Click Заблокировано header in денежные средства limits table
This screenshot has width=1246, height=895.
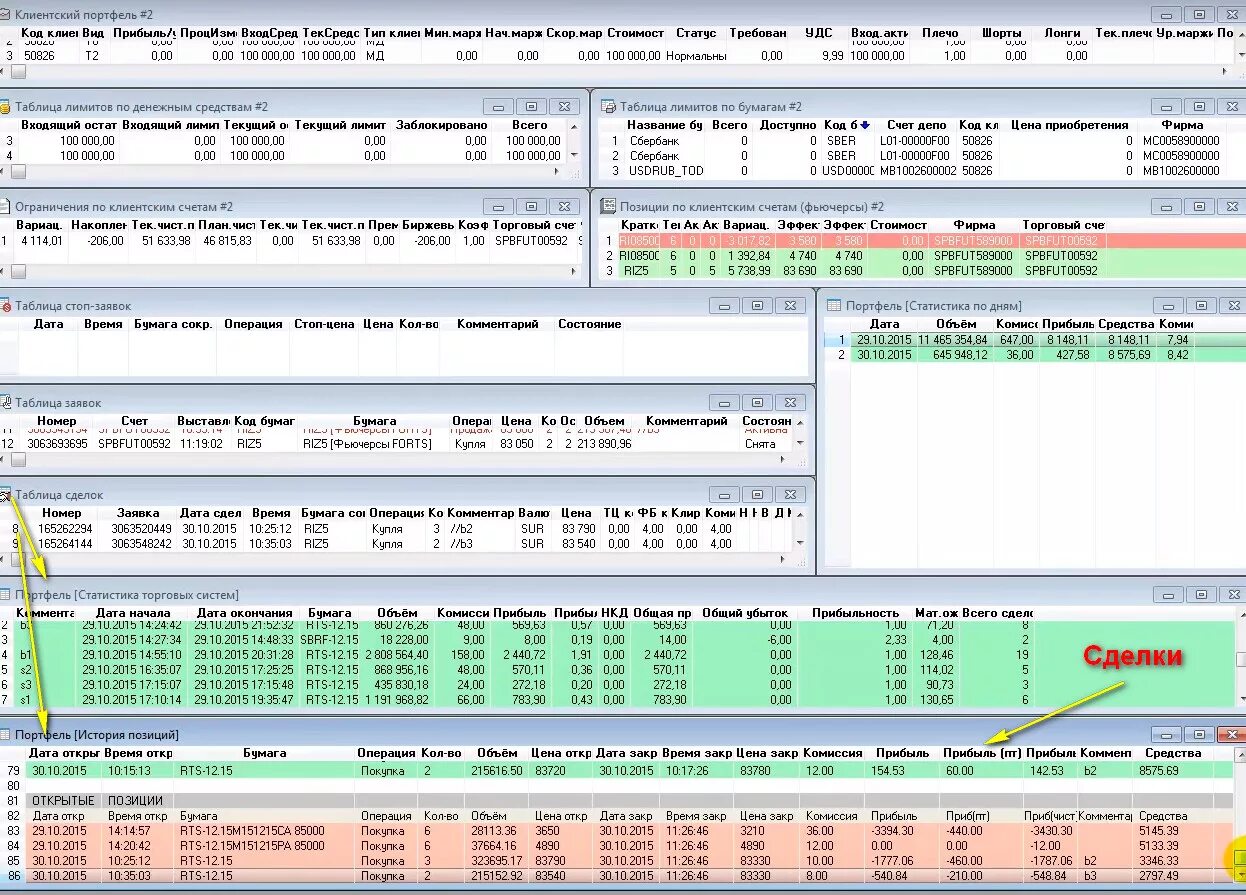pos(442,125)
